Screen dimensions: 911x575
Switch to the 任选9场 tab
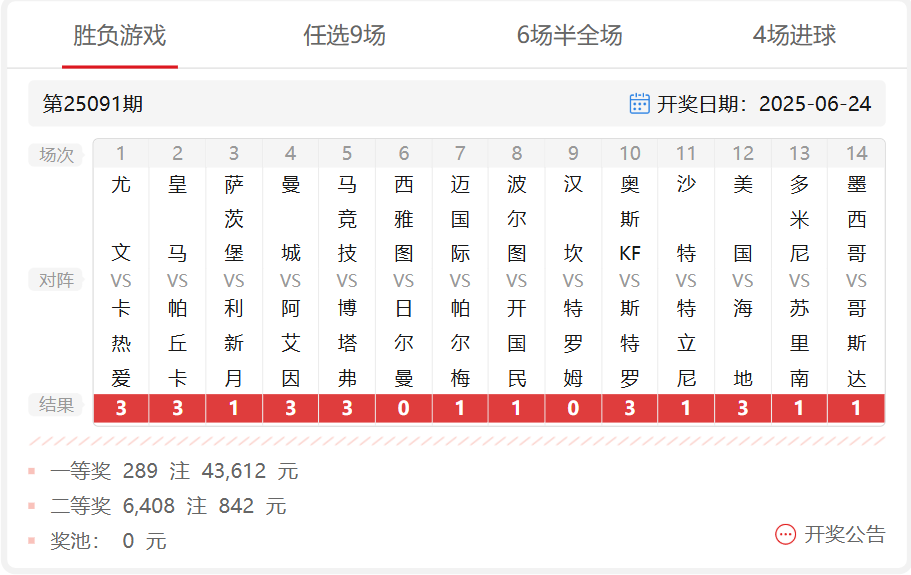click(x=345, y=35)
